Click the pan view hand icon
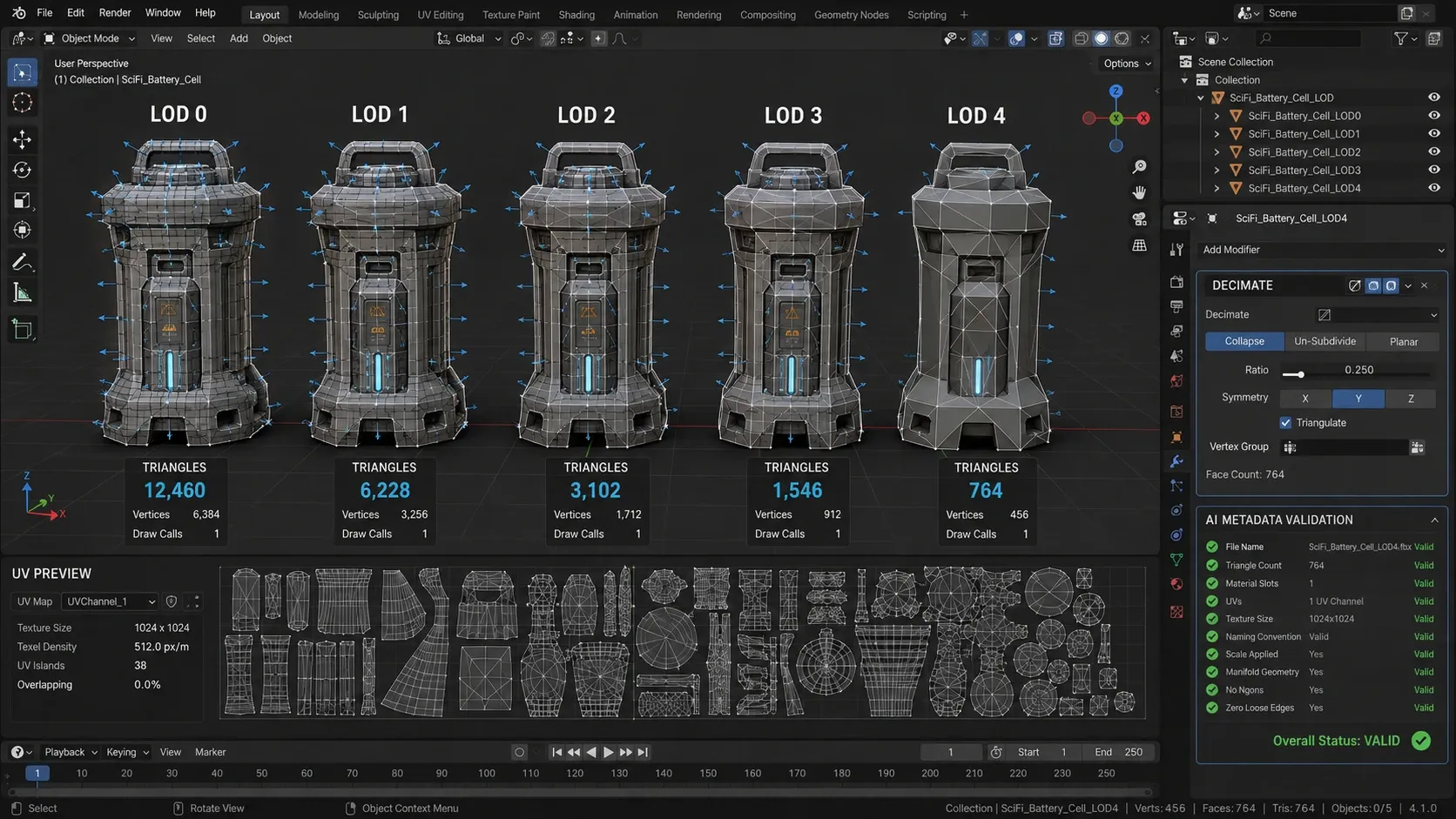 pos(1139,192)
